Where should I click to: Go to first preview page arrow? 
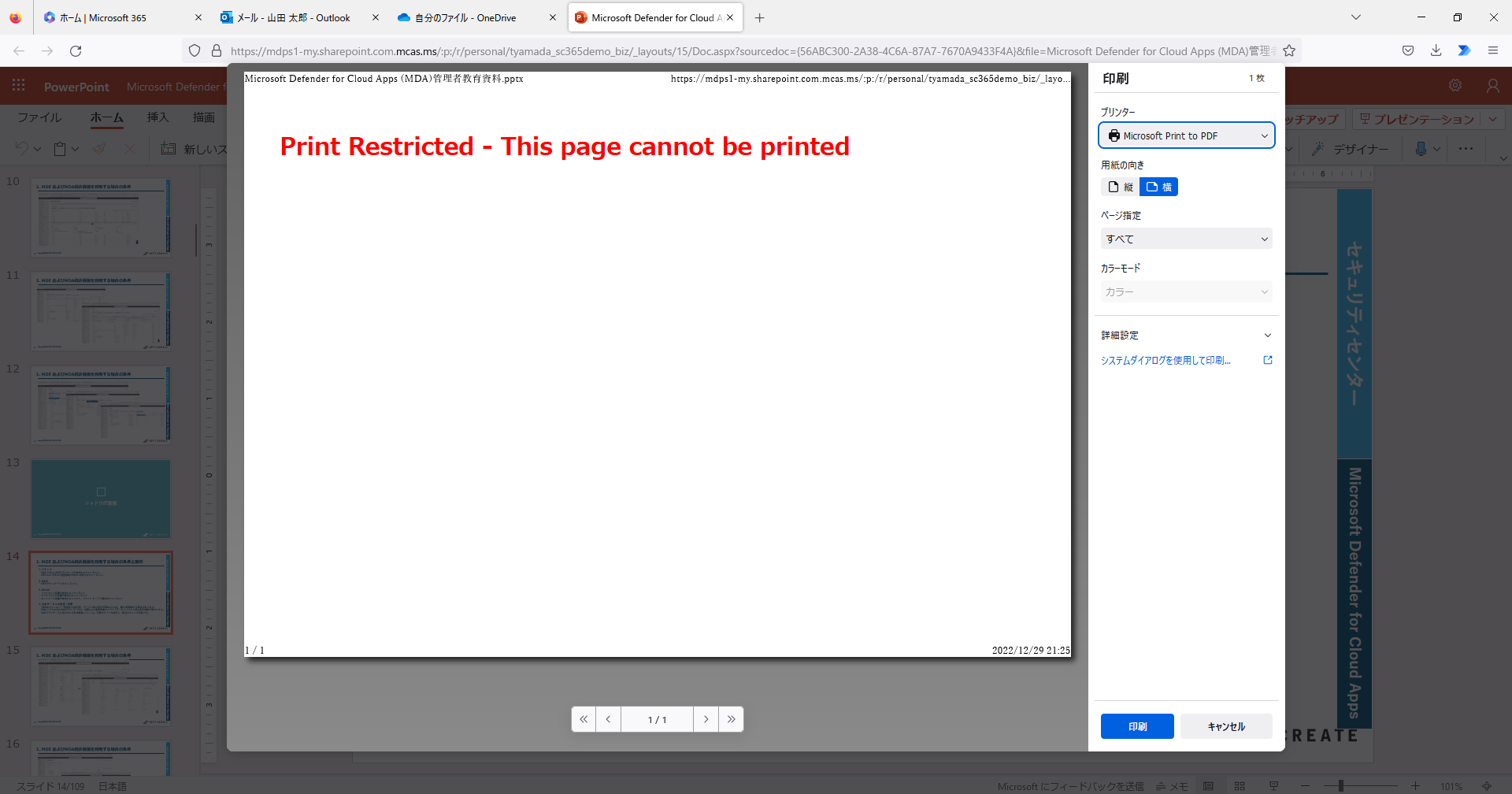pos(584,719)
